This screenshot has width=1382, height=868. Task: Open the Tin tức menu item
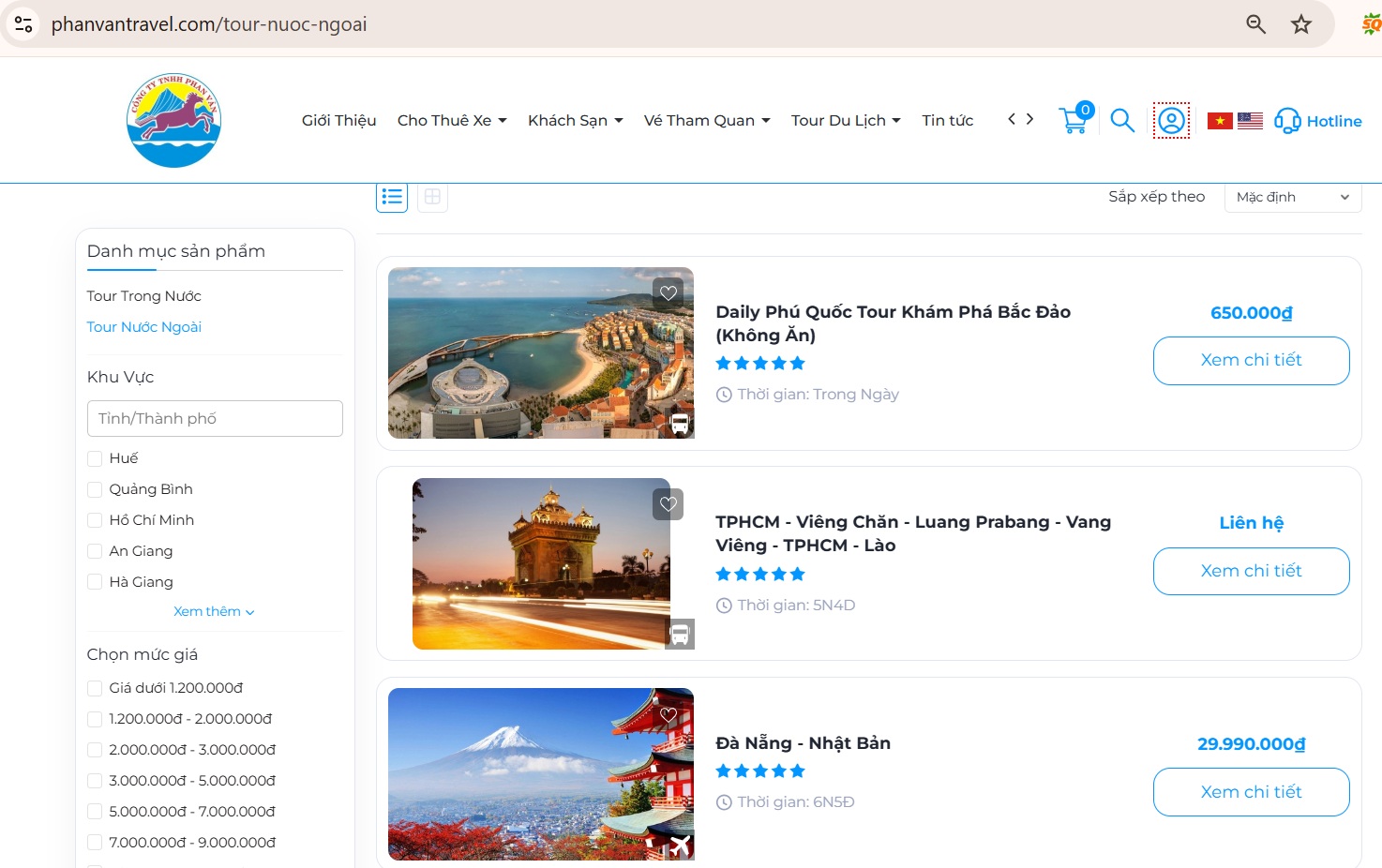[x=947, y=120]
